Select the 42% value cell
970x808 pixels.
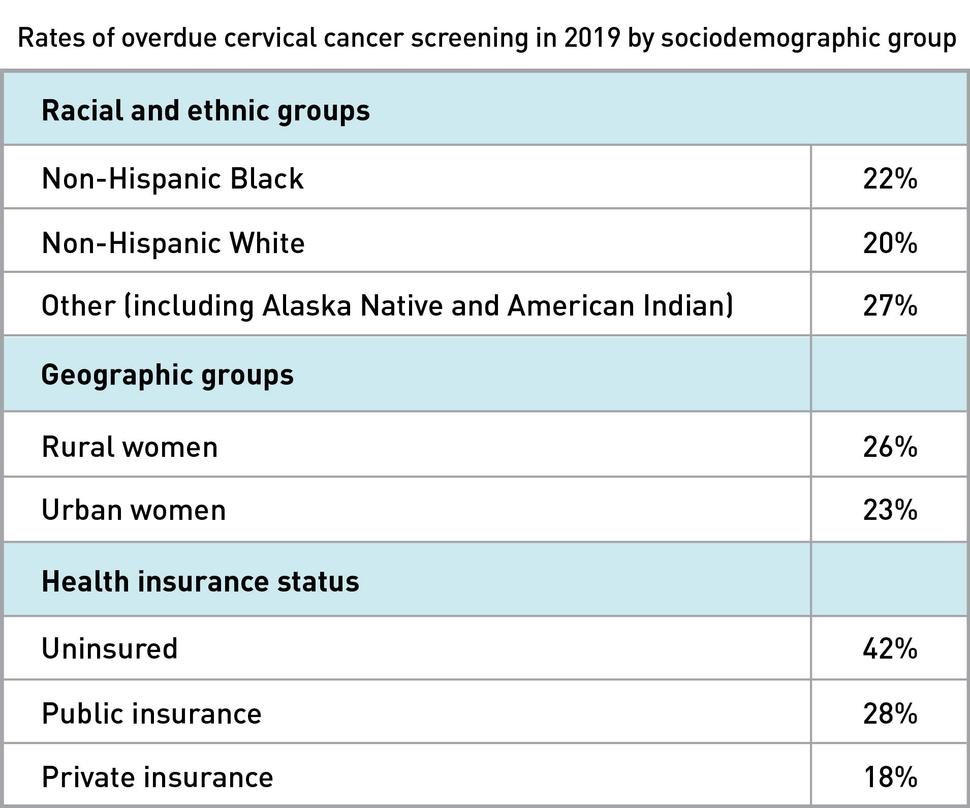pyautogui.click(x=889, y=649)
